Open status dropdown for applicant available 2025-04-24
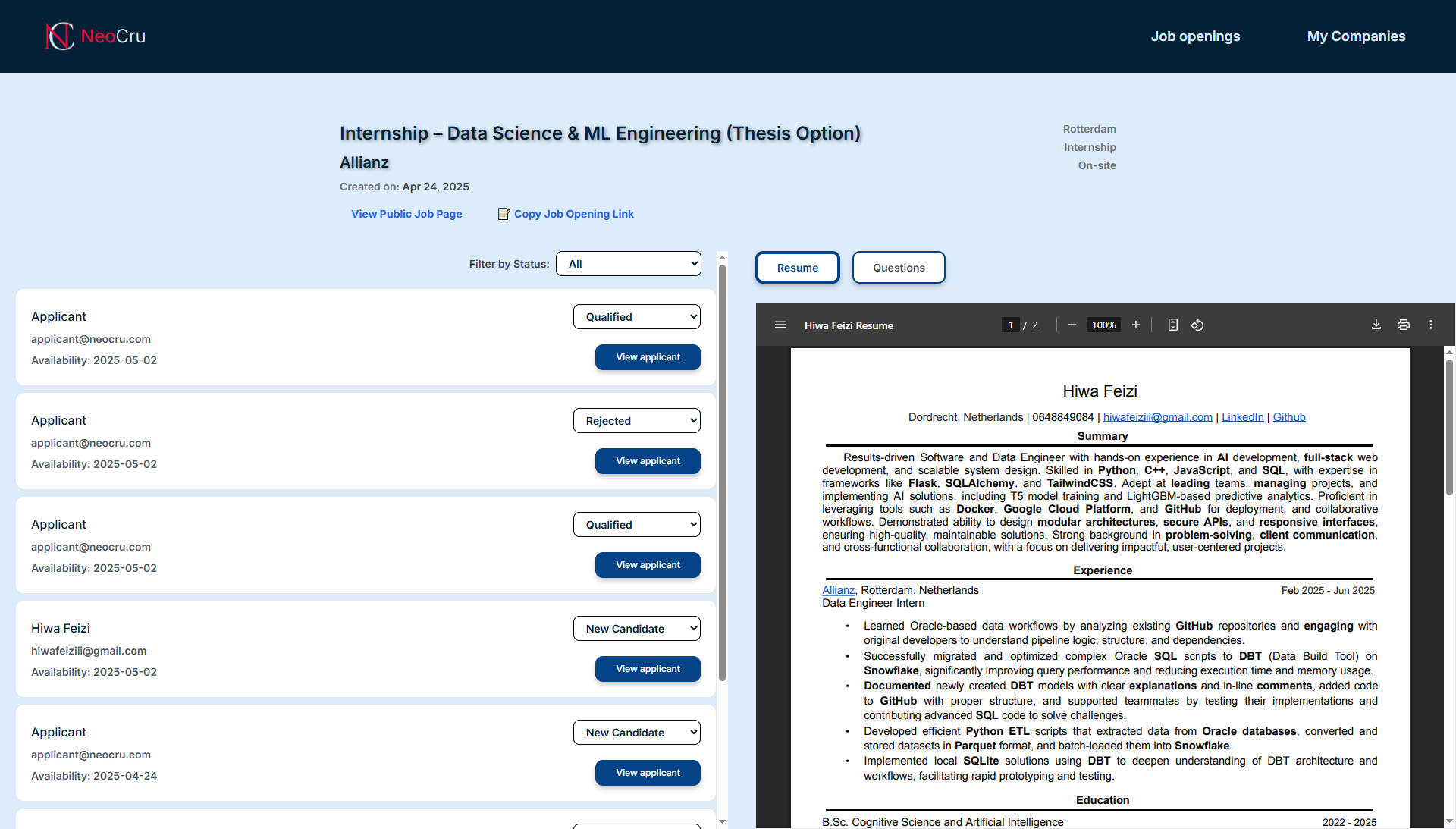The height and width of the screenshot is (829, 1456). (637, 733)
